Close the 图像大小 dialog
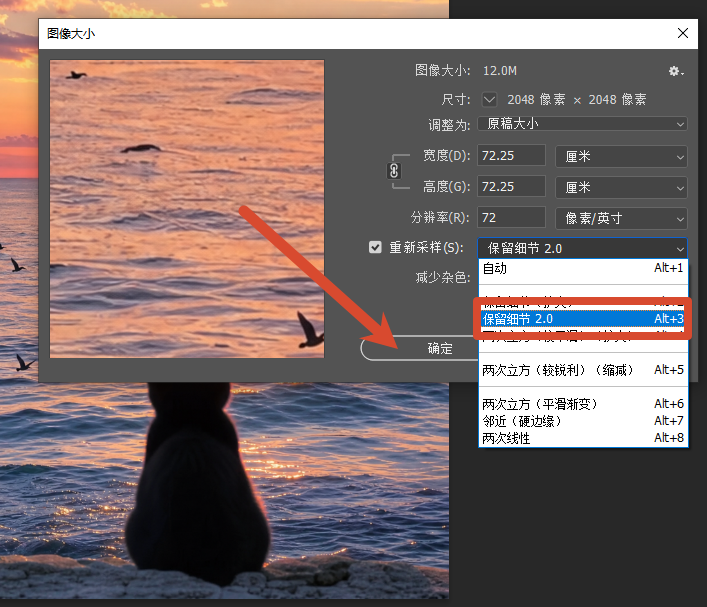 tap(683, 33)
